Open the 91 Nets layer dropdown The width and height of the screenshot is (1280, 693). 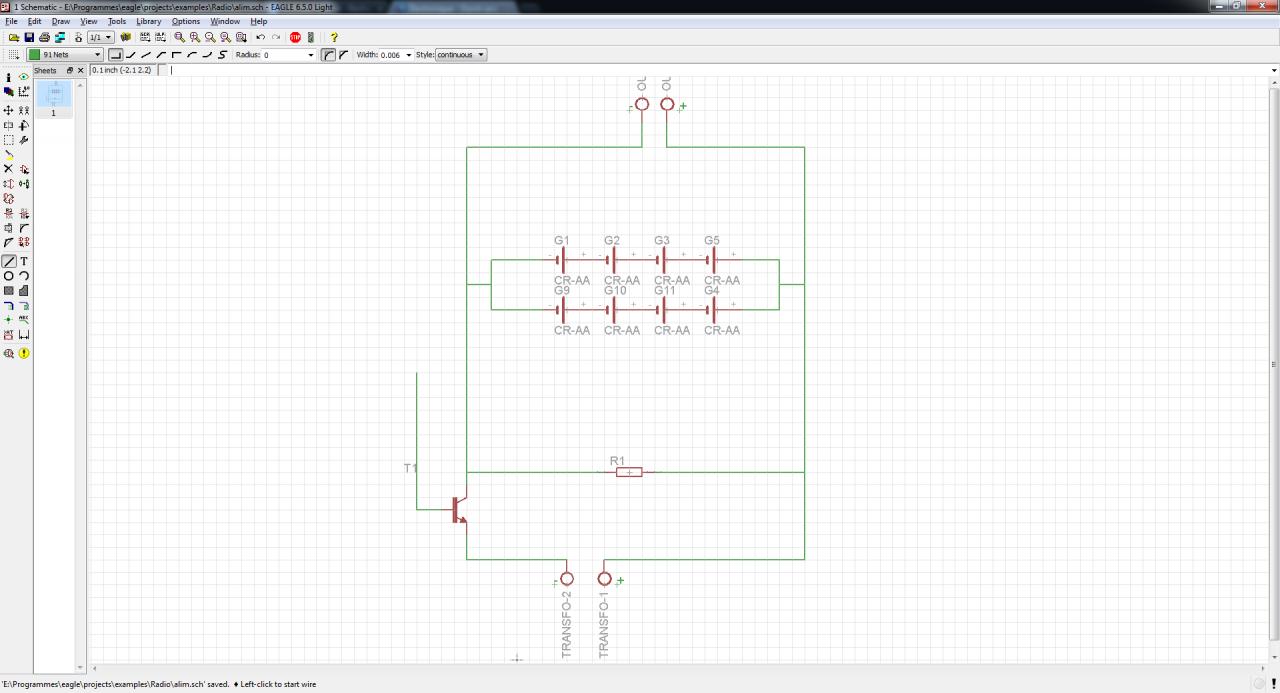(65, 54)
